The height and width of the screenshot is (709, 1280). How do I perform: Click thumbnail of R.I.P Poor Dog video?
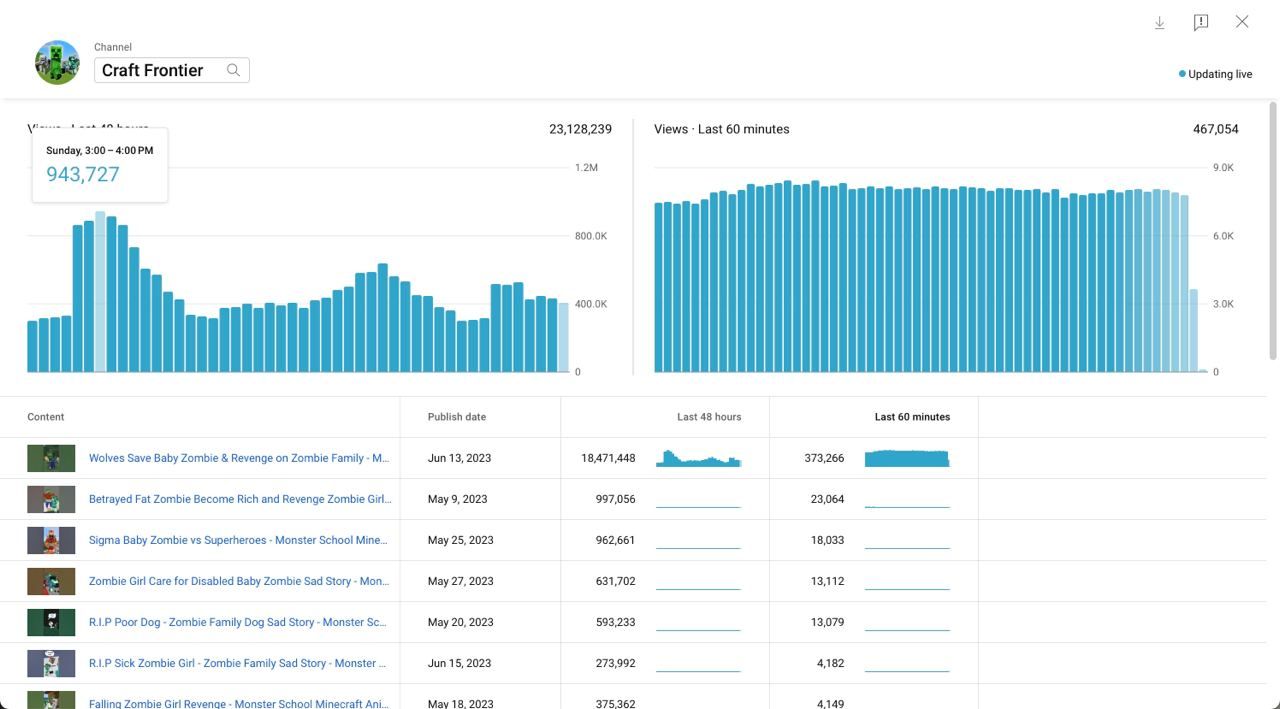tap(51, 622)
